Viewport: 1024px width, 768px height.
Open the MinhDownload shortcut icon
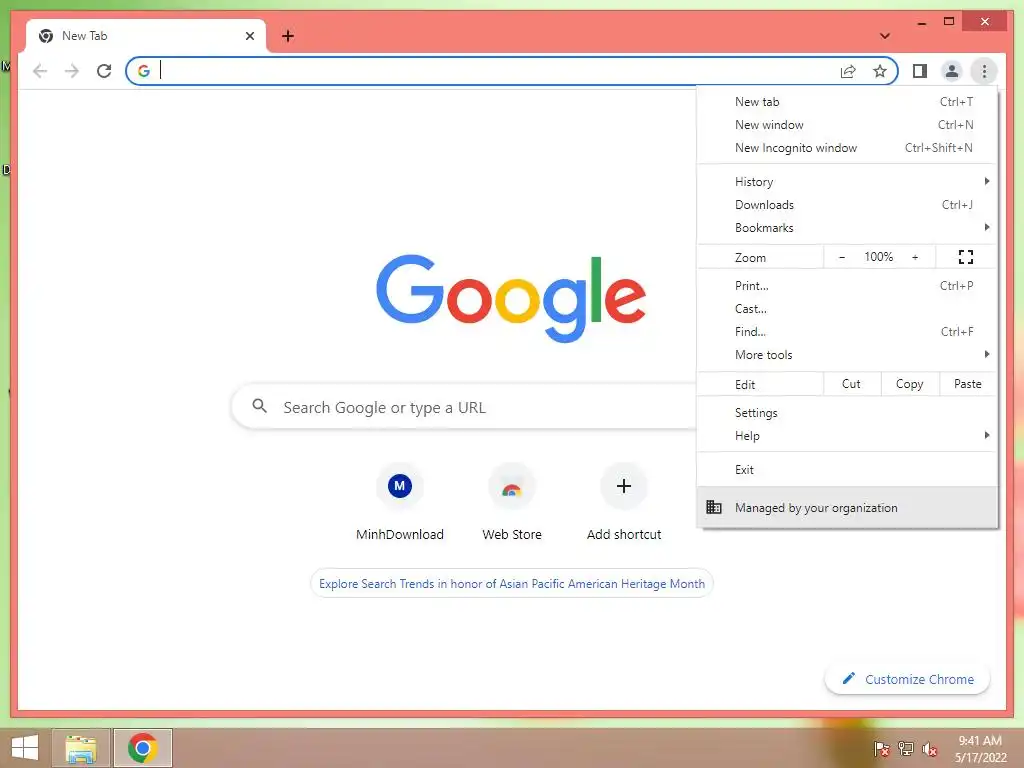[400, 486]
